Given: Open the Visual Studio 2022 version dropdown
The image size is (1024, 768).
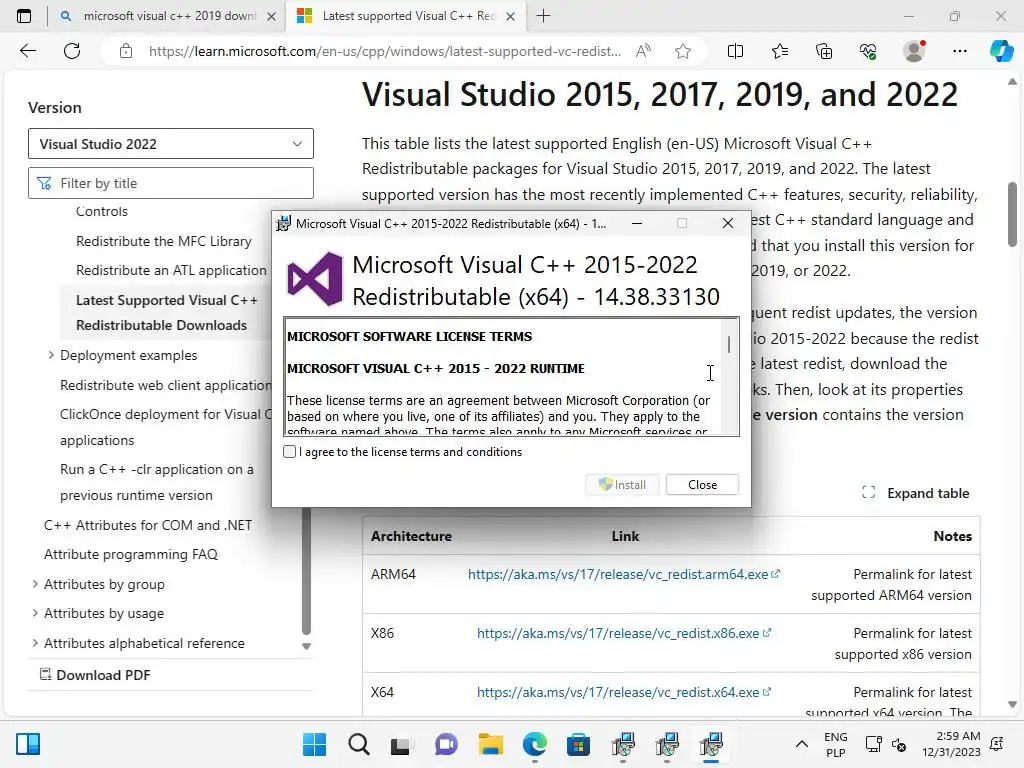Looking at the screenshot, I should click(x=170, y=144).
